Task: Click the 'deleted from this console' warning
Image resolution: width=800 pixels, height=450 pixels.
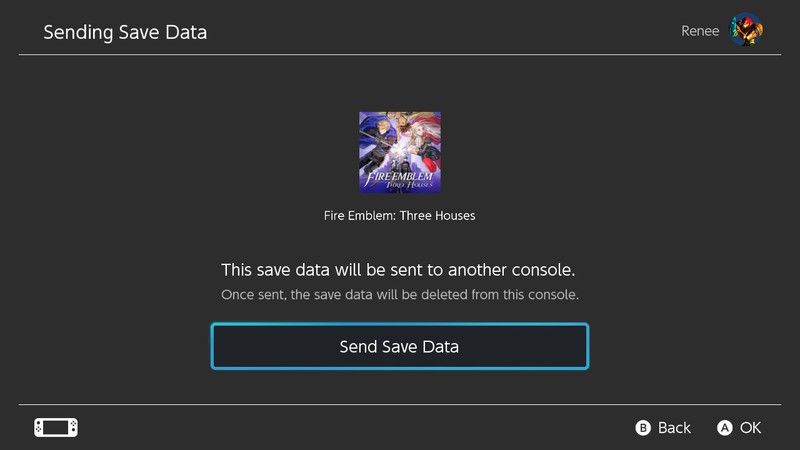Action: point(400,296)
